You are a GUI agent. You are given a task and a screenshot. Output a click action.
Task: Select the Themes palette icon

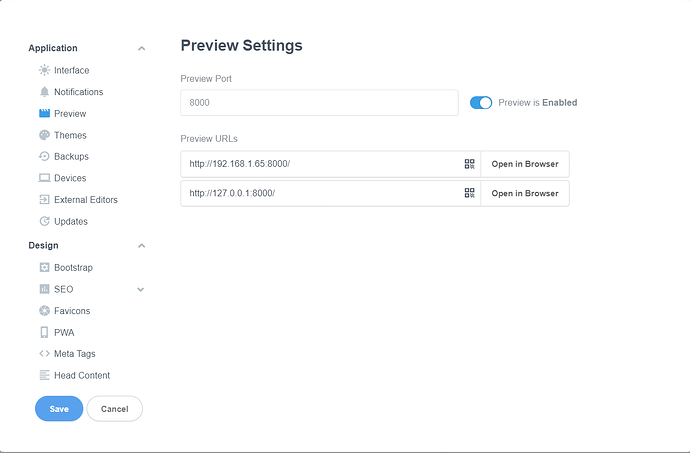[x=44, y=135]
